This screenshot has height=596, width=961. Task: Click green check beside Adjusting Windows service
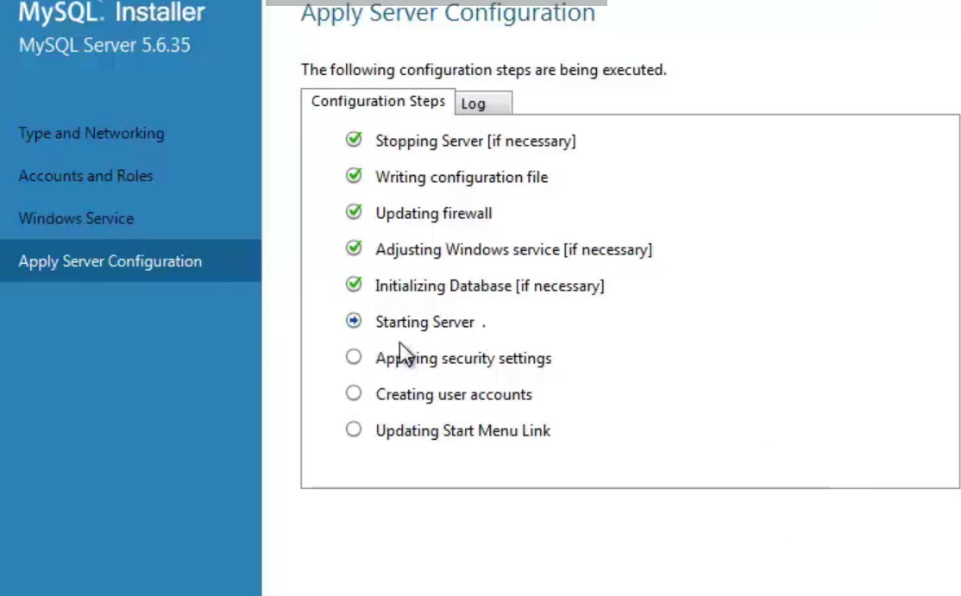tap(354, 248)
